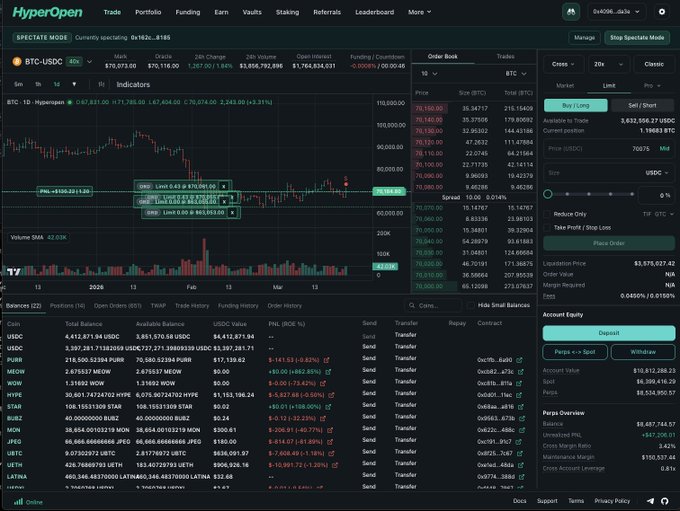The image size is (680, 511).
Task: Click the Telegram icon in footer
Action: pos(650,501)
